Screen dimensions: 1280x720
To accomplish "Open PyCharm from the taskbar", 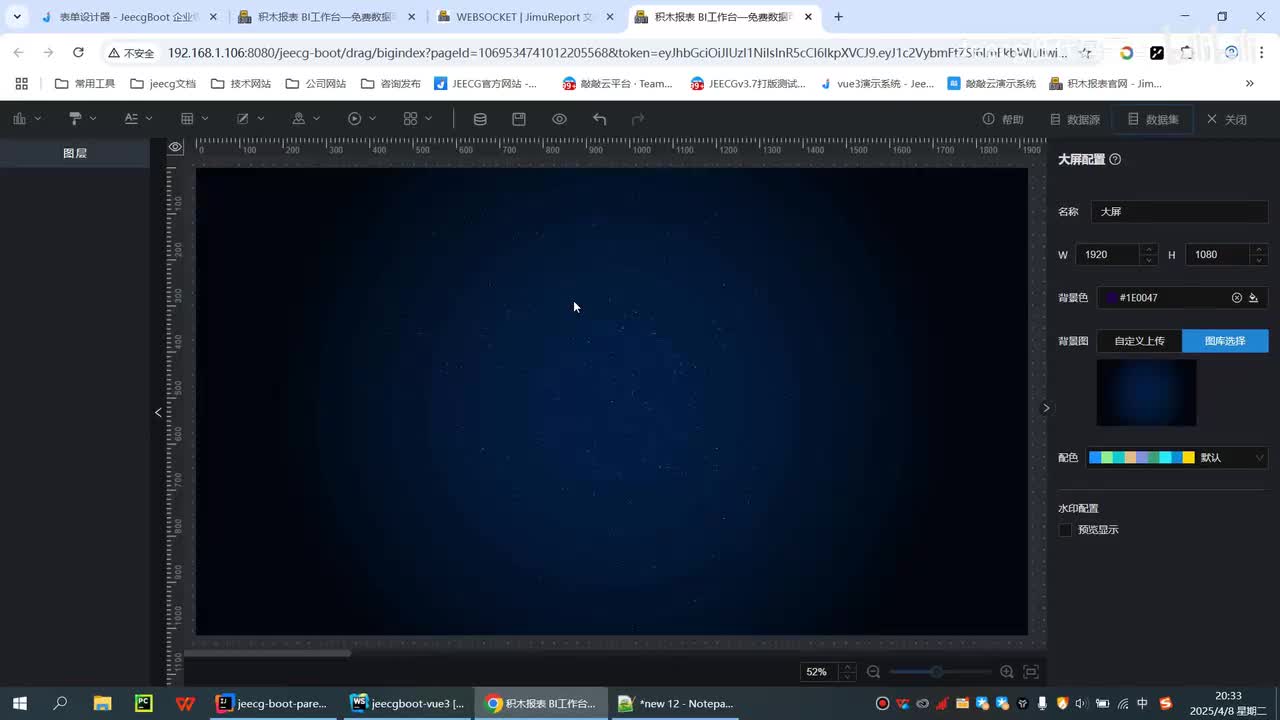I will point(143,703).
